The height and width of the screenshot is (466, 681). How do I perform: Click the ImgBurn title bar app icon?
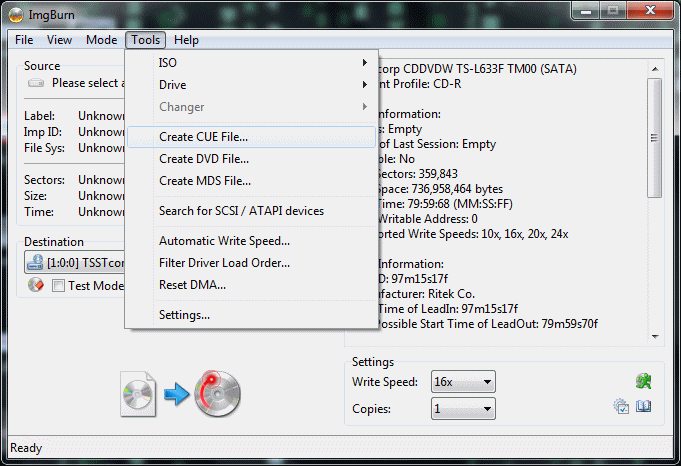[16, 15]
